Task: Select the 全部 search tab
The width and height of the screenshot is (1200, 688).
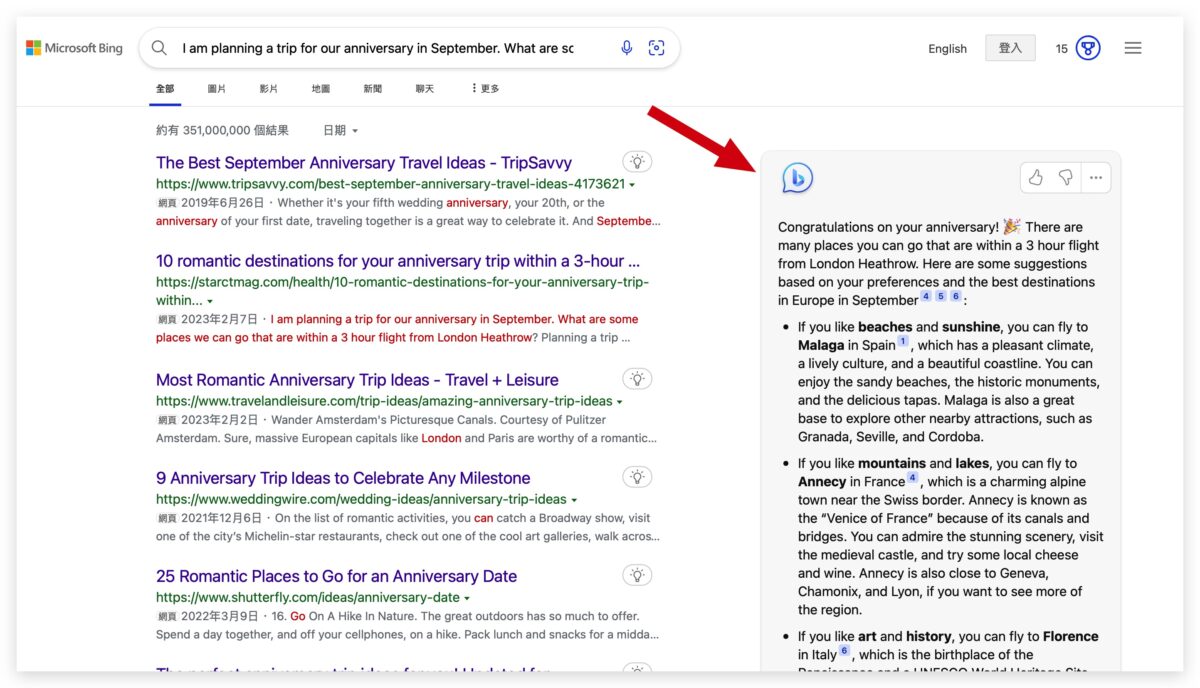Action: 165,89
